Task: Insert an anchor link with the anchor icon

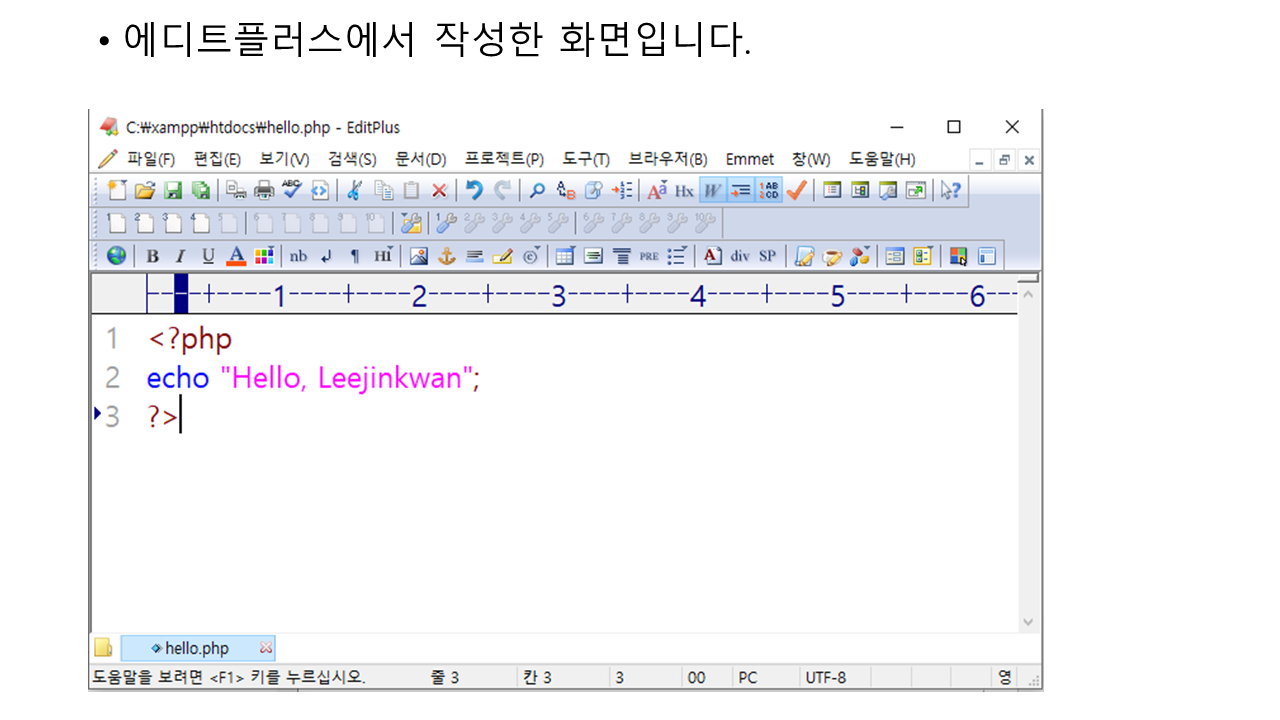Action: [x=447, y=256]
